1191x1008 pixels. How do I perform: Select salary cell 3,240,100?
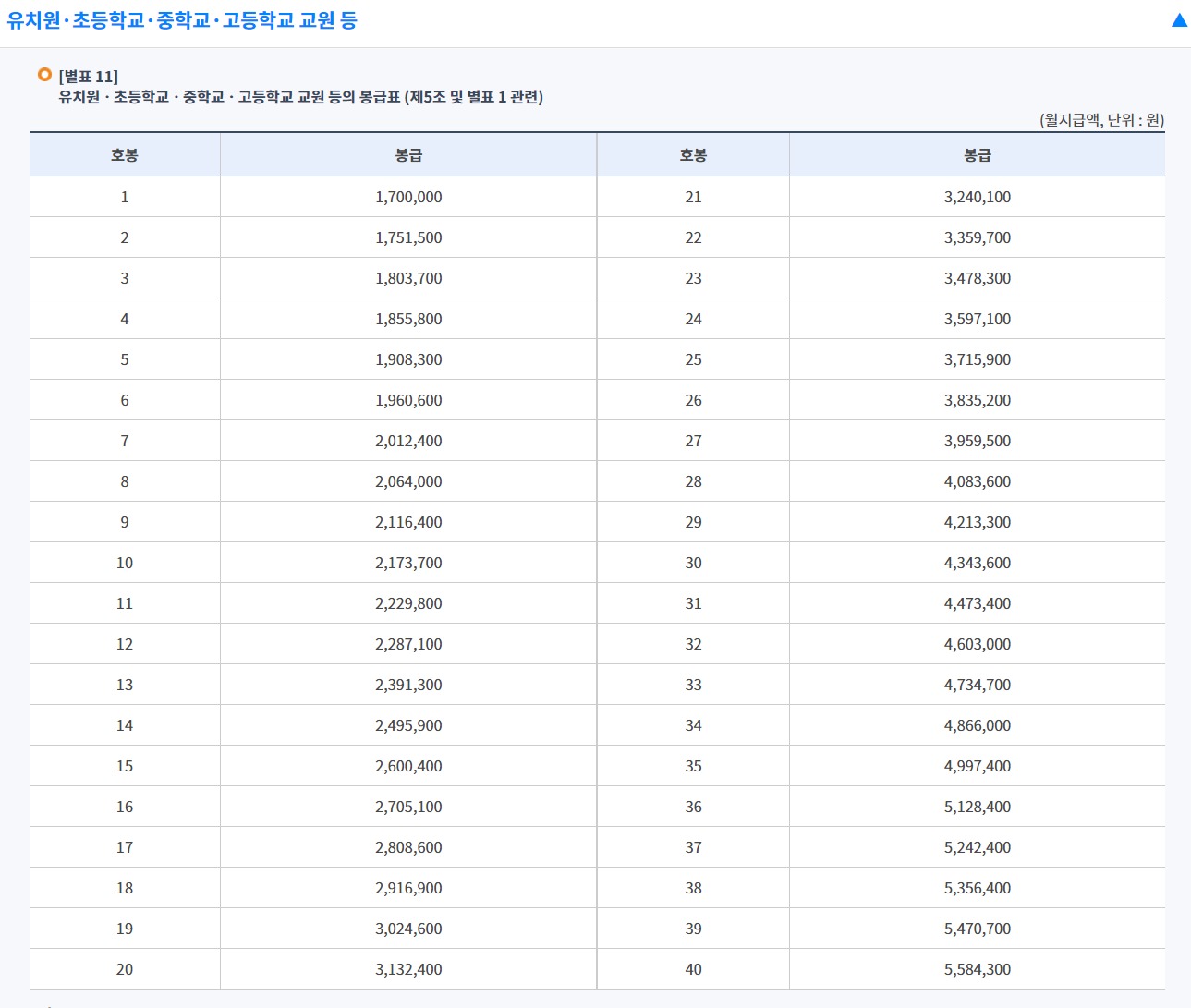click(978, 197)
